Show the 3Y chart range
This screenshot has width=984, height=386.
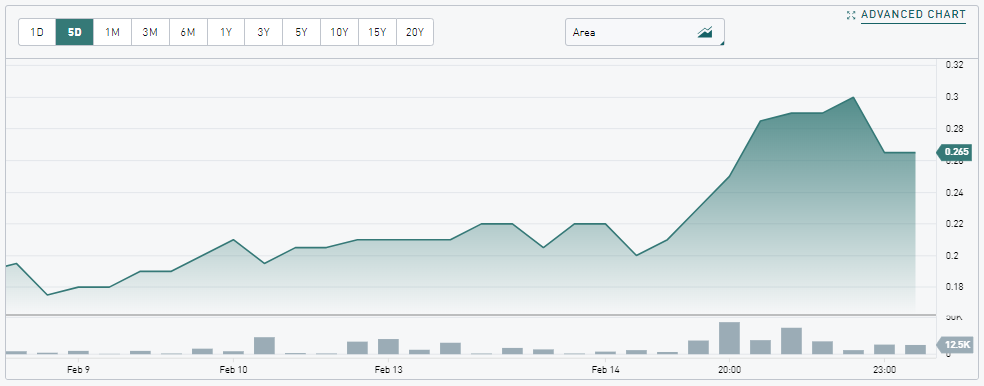(264, 32)
